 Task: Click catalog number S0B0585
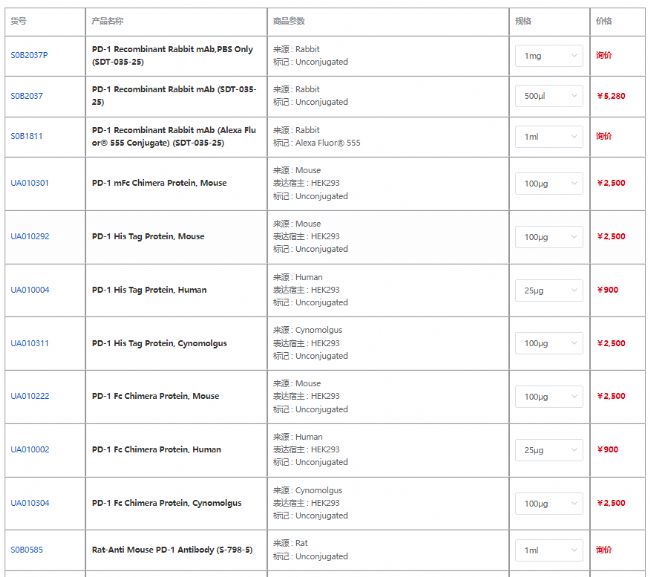(27, 550)
